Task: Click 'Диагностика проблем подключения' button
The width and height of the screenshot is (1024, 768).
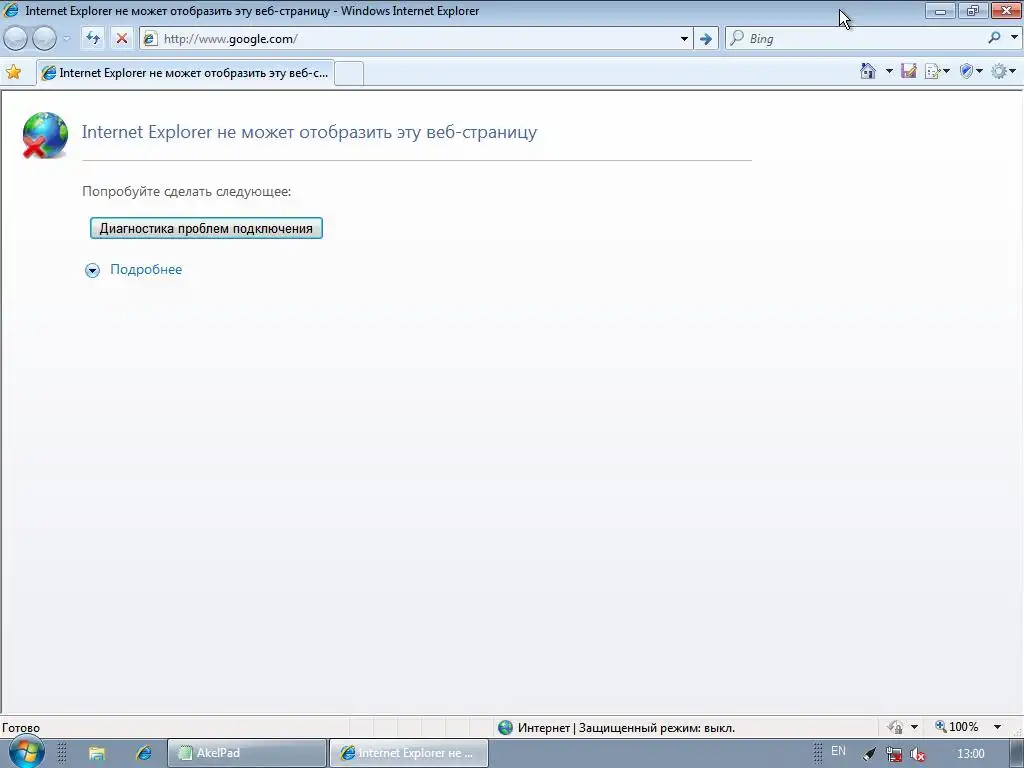Action: click(x=206, y=228)
